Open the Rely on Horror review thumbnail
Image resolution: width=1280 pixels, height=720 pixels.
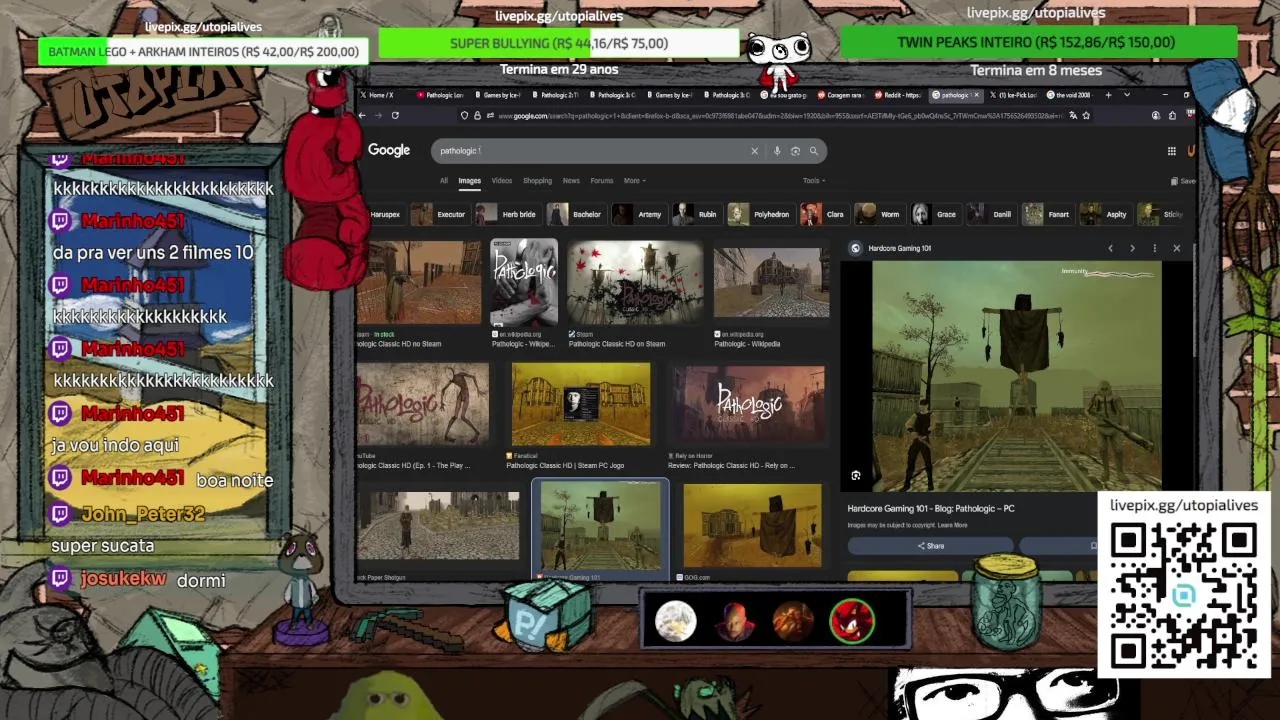click(x=748, y=404)
